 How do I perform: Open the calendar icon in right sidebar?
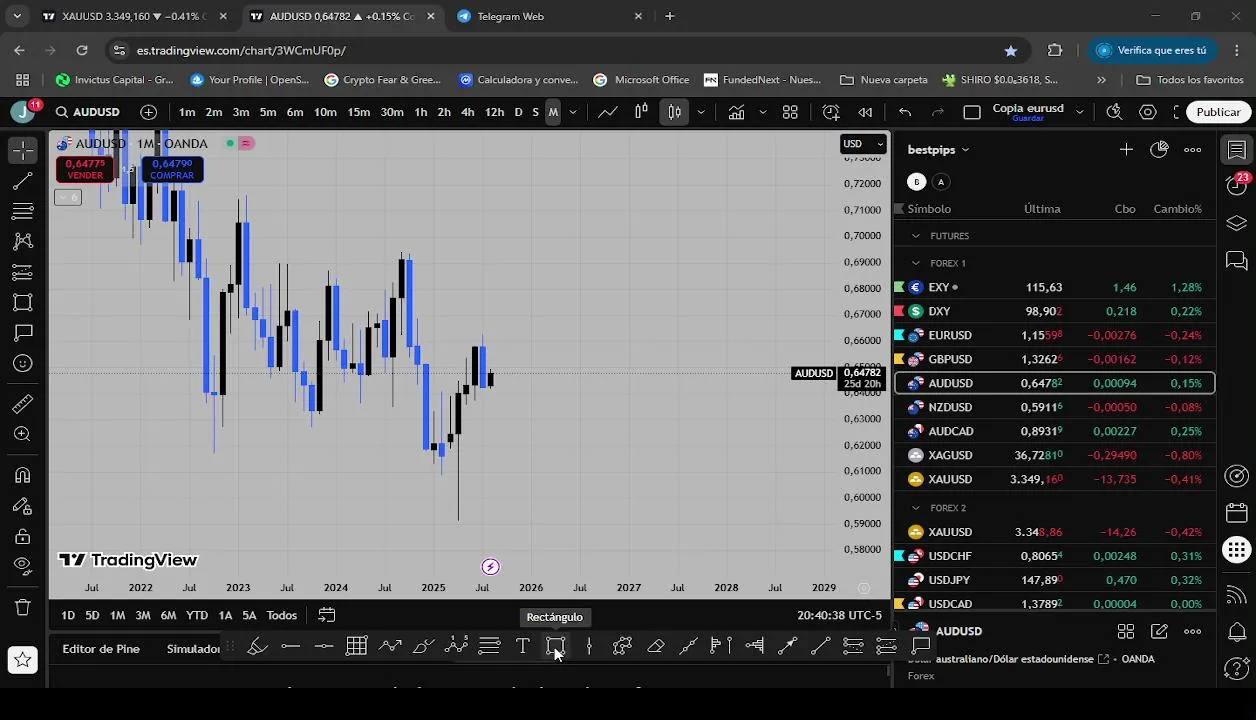(x=1237, y=512)
